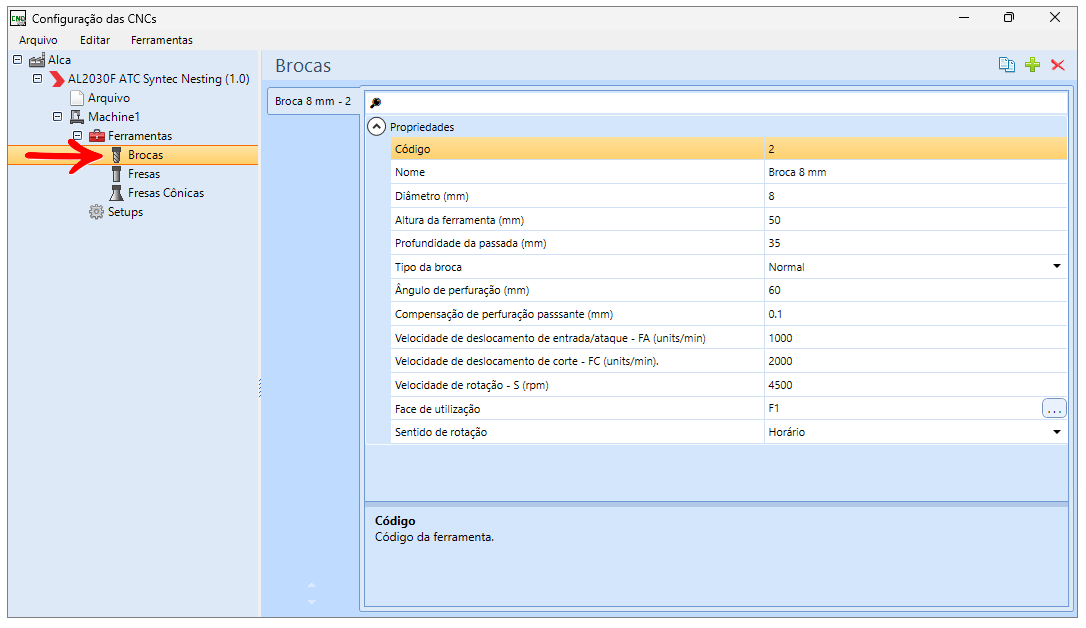Viewport: 1086px width, 628px height.
Task: Click the FA entrada/ataque speed value 1000
Action: coord(916,338)
